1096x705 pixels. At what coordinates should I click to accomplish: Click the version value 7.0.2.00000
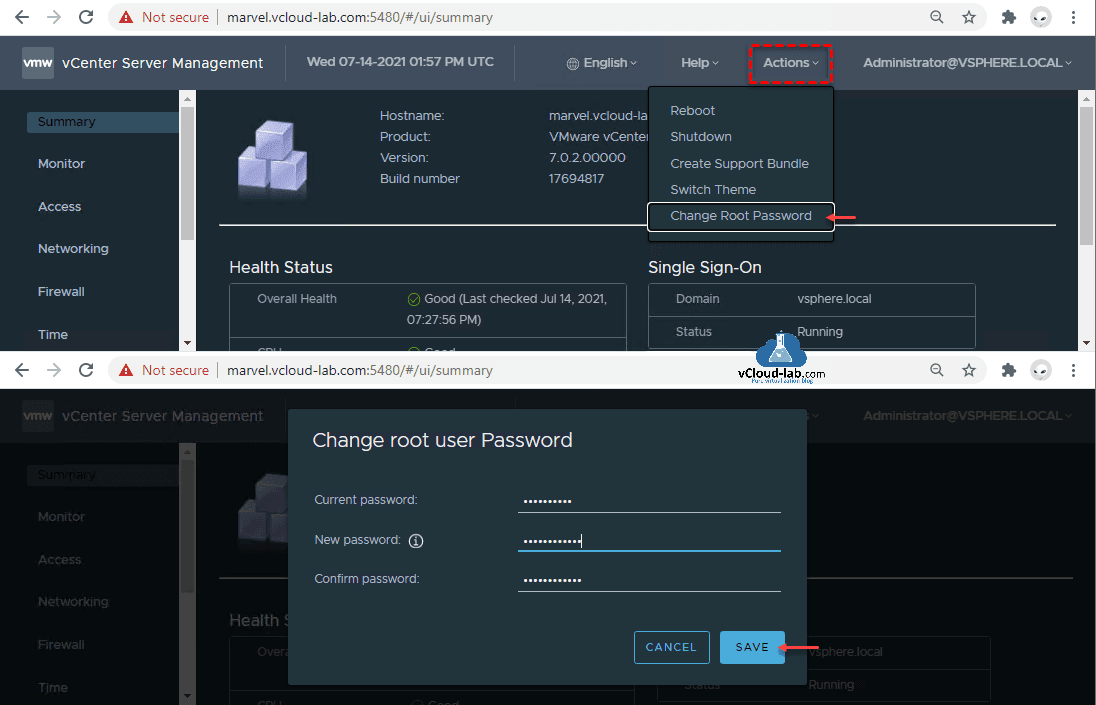click(587, 158)
